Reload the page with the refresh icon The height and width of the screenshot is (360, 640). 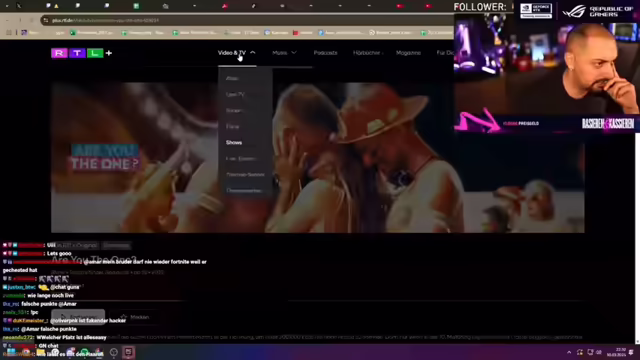pos(32,20)
